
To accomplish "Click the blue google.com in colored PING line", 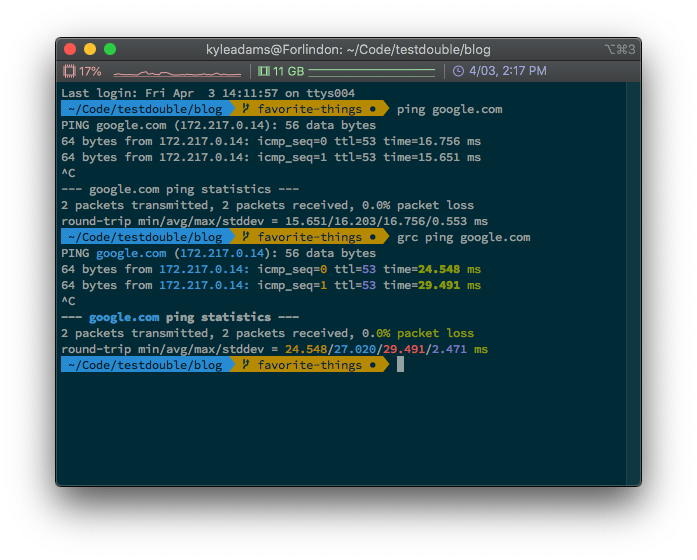I will click(131, 253).
